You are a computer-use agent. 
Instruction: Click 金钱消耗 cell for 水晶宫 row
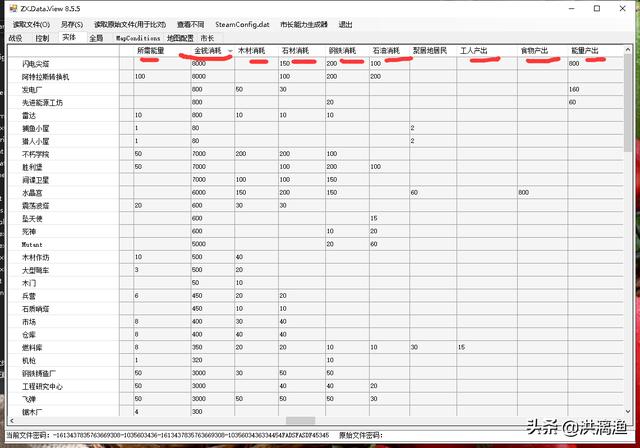[210, 192]
